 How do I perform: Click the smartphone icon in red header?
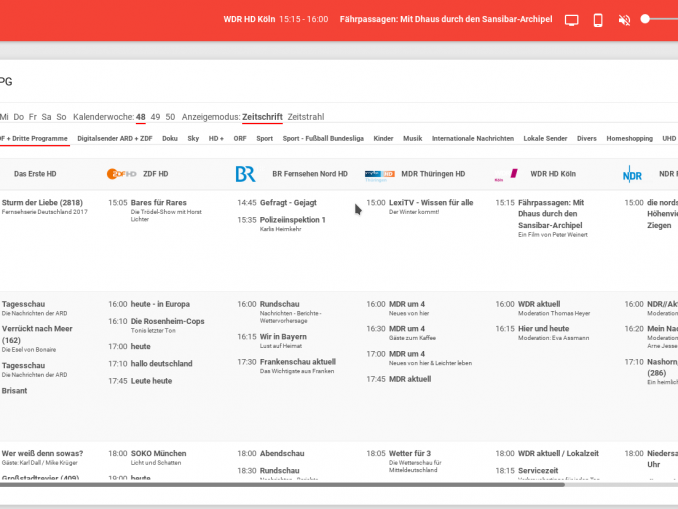point(598,20)
